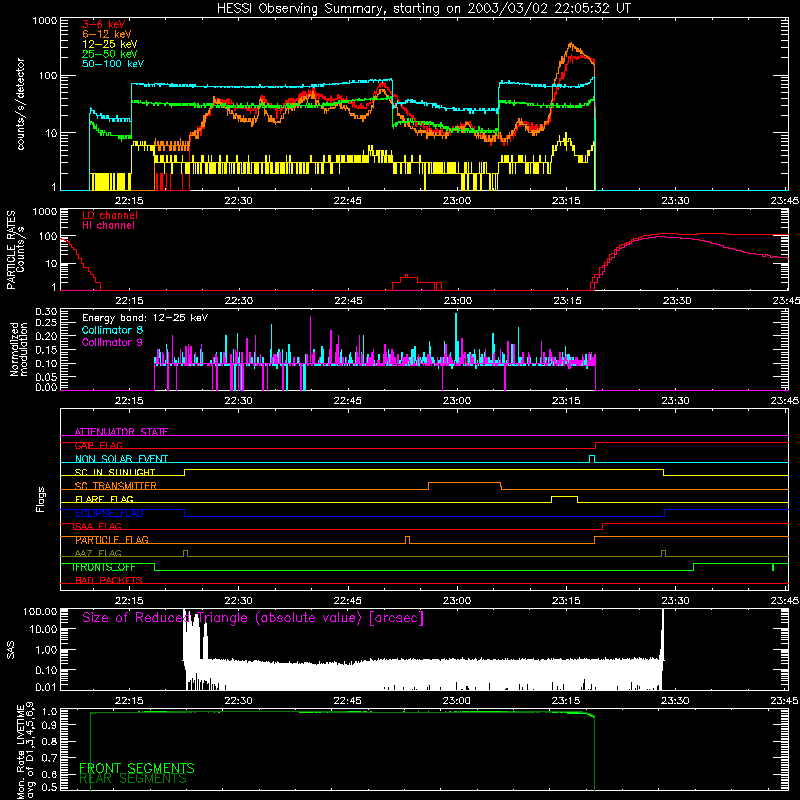This screenshot has height=800, width=800.
Task: Click the 'Normalized modulation' axis label
Action: 19,349
